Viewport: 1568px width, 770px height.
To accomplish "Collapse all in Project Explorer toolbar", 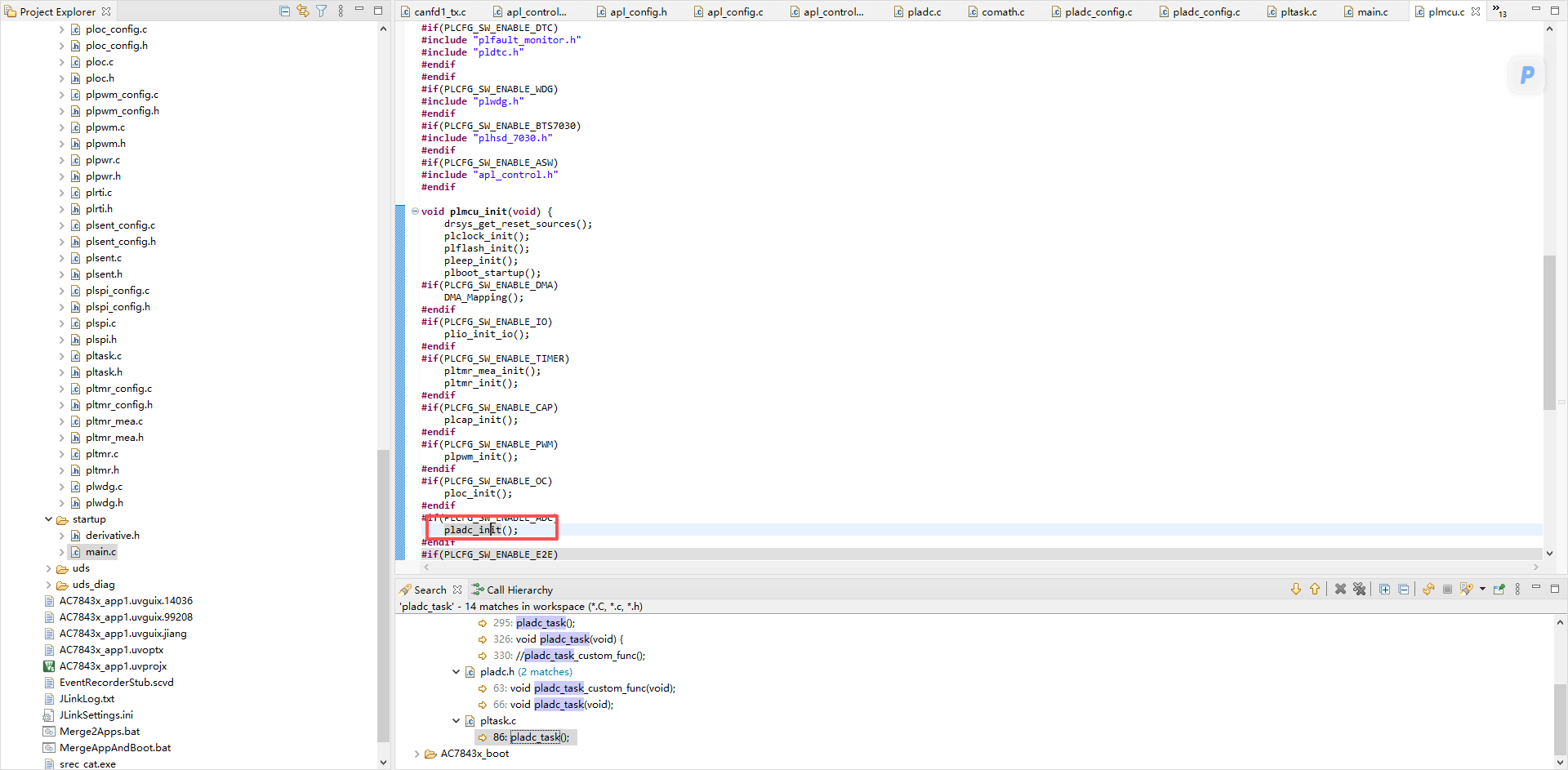I will 284,11.
